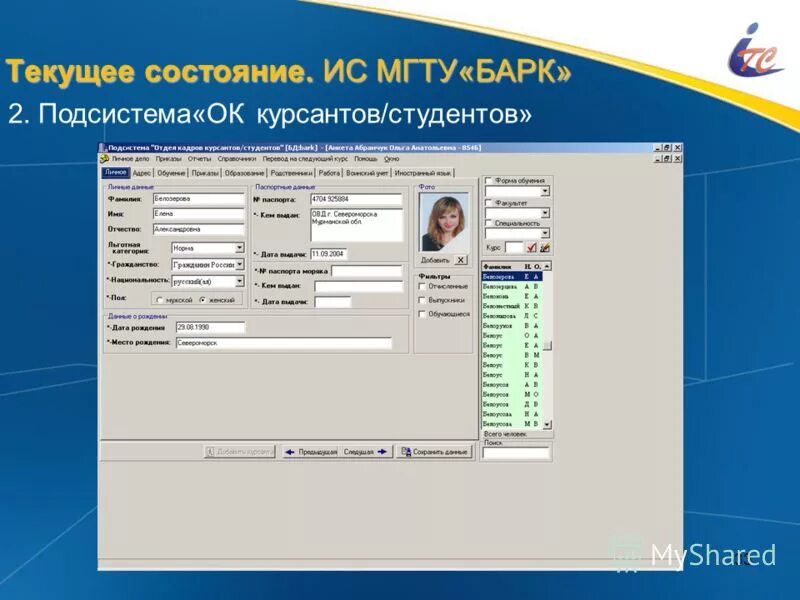Open the Гражданство dropdown
This screenshot has width=800, height=600.
[x=239, y=264]
